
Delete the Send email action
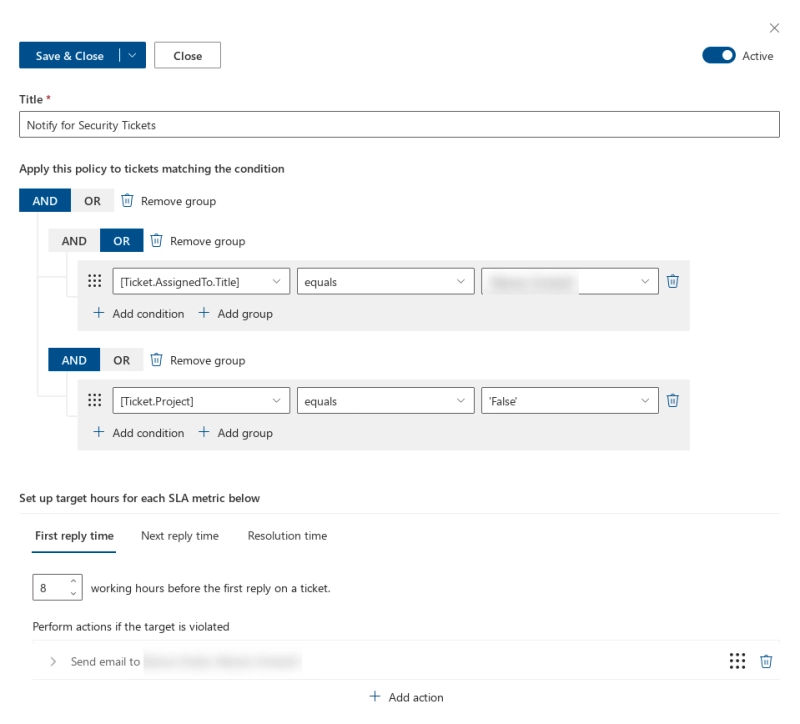(x=766, y=662)
